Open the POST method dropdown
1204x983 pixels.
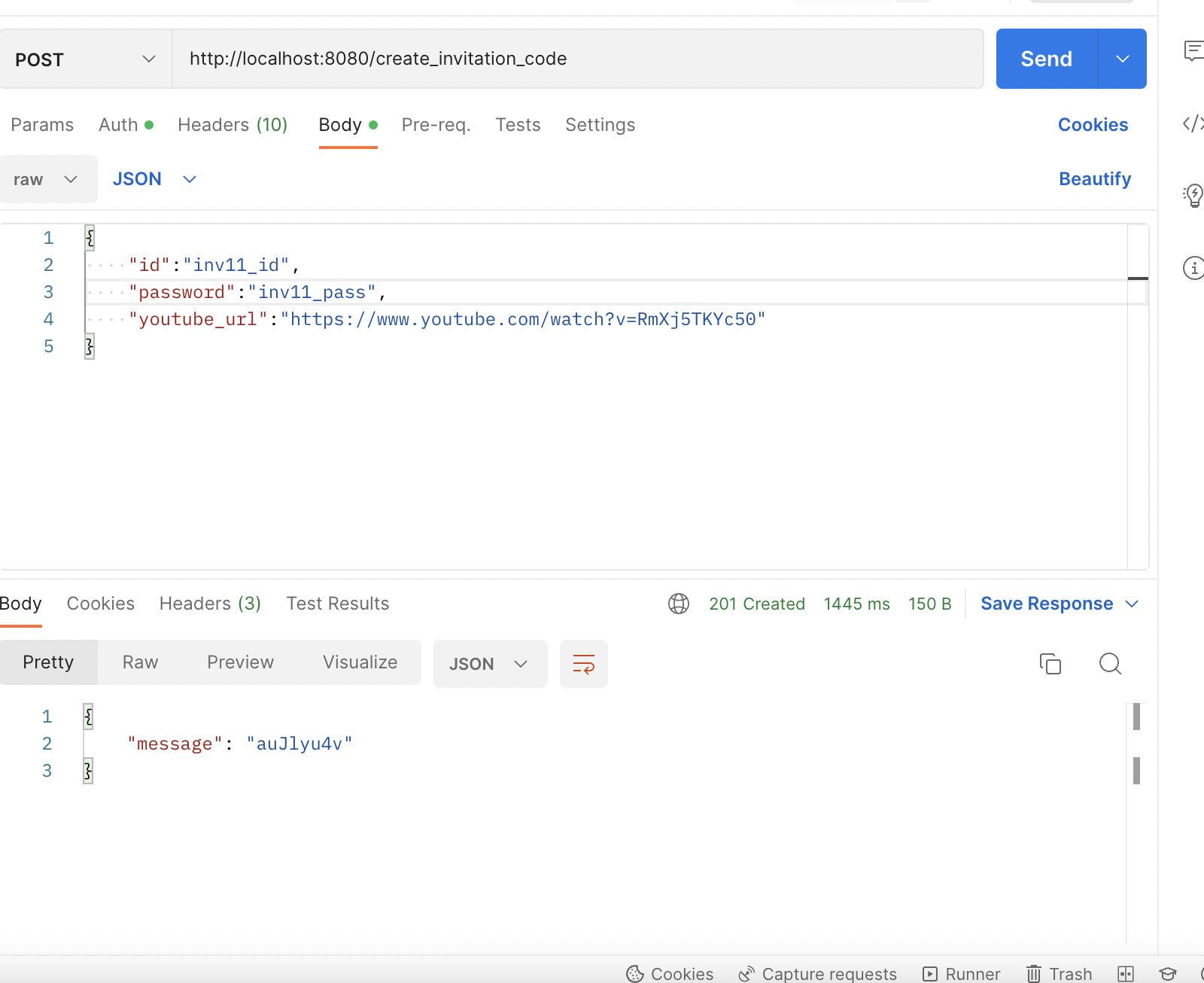pos(148,59)
